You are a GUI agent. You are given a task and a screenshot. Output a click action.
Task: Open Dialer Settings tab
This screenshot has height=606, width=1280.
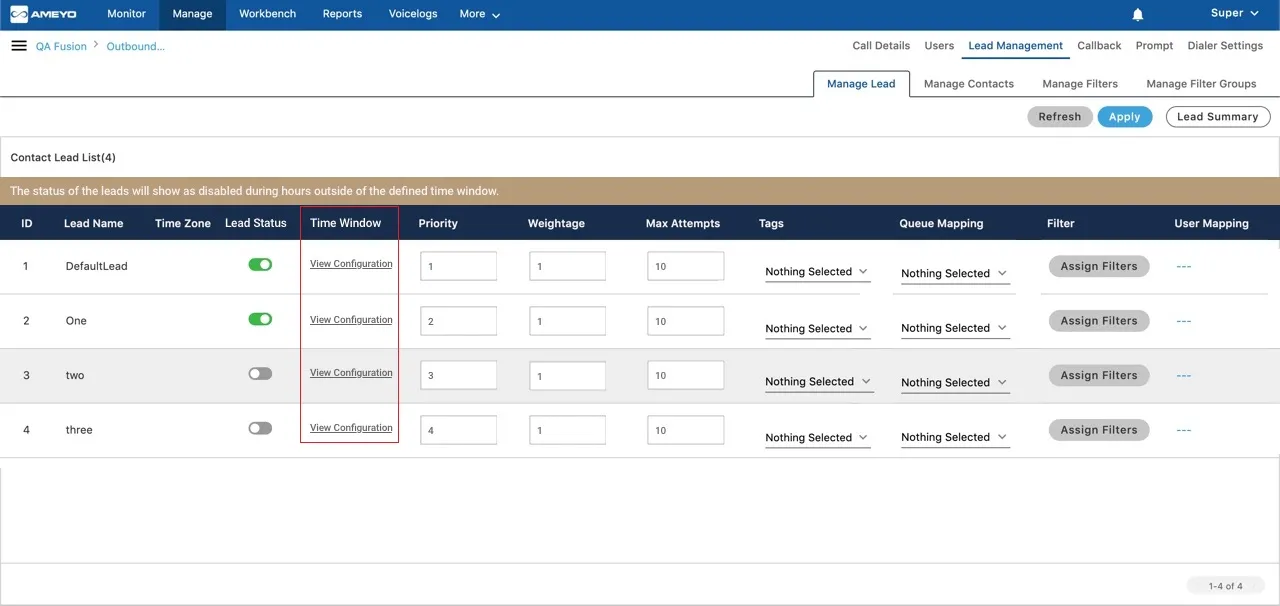tap(1225, 46)
